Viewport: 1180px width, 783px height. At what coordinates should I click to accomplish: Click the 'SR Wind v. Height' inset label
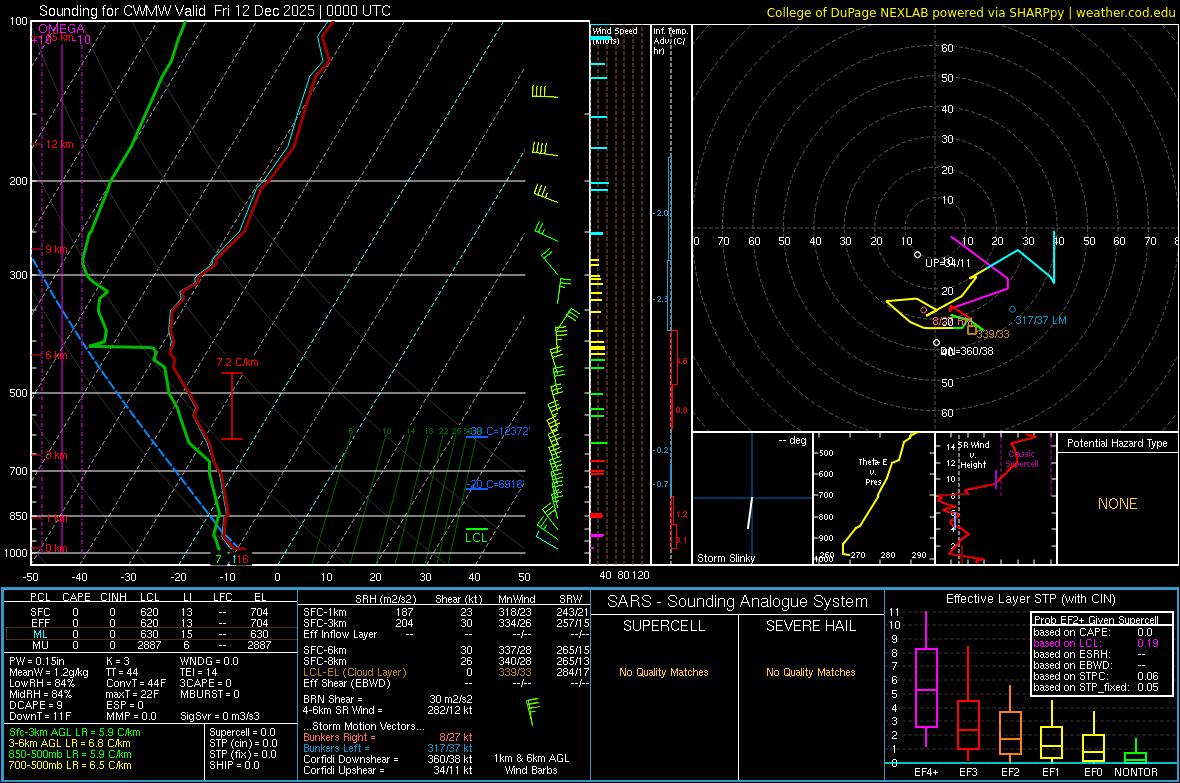(x=974, y=455)
